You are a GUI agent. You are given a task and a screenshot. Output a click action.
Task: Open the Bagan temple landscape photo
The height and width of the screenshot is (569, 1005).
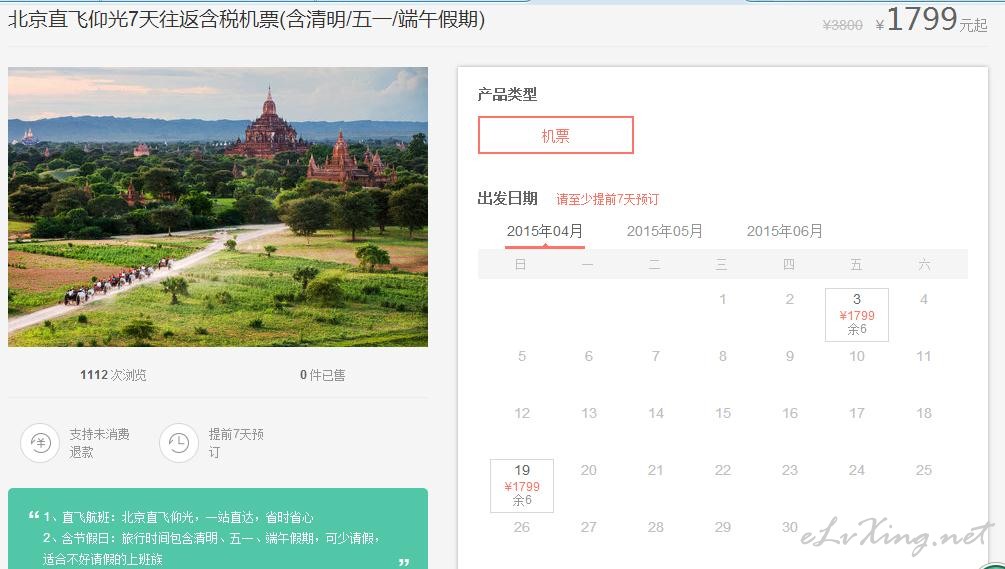tap(218, 207)
